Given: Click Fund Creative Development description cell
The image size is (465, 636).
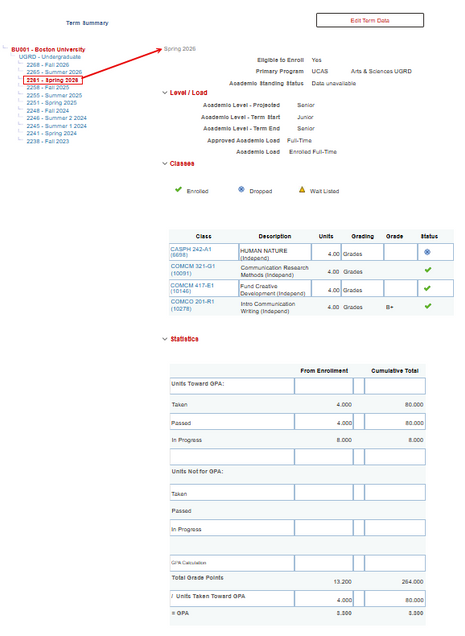Looking at the screenshot, I should tap(275, 288).
